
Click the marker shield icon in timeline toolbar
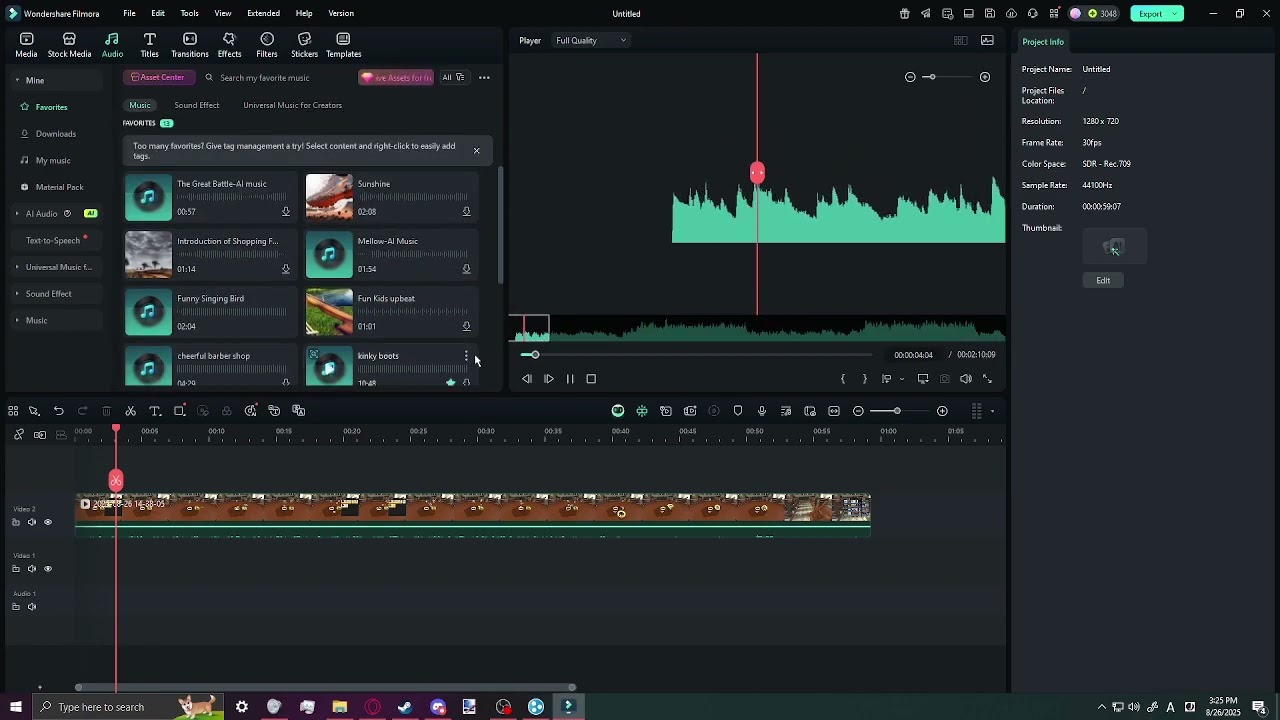tap(738, 411)
